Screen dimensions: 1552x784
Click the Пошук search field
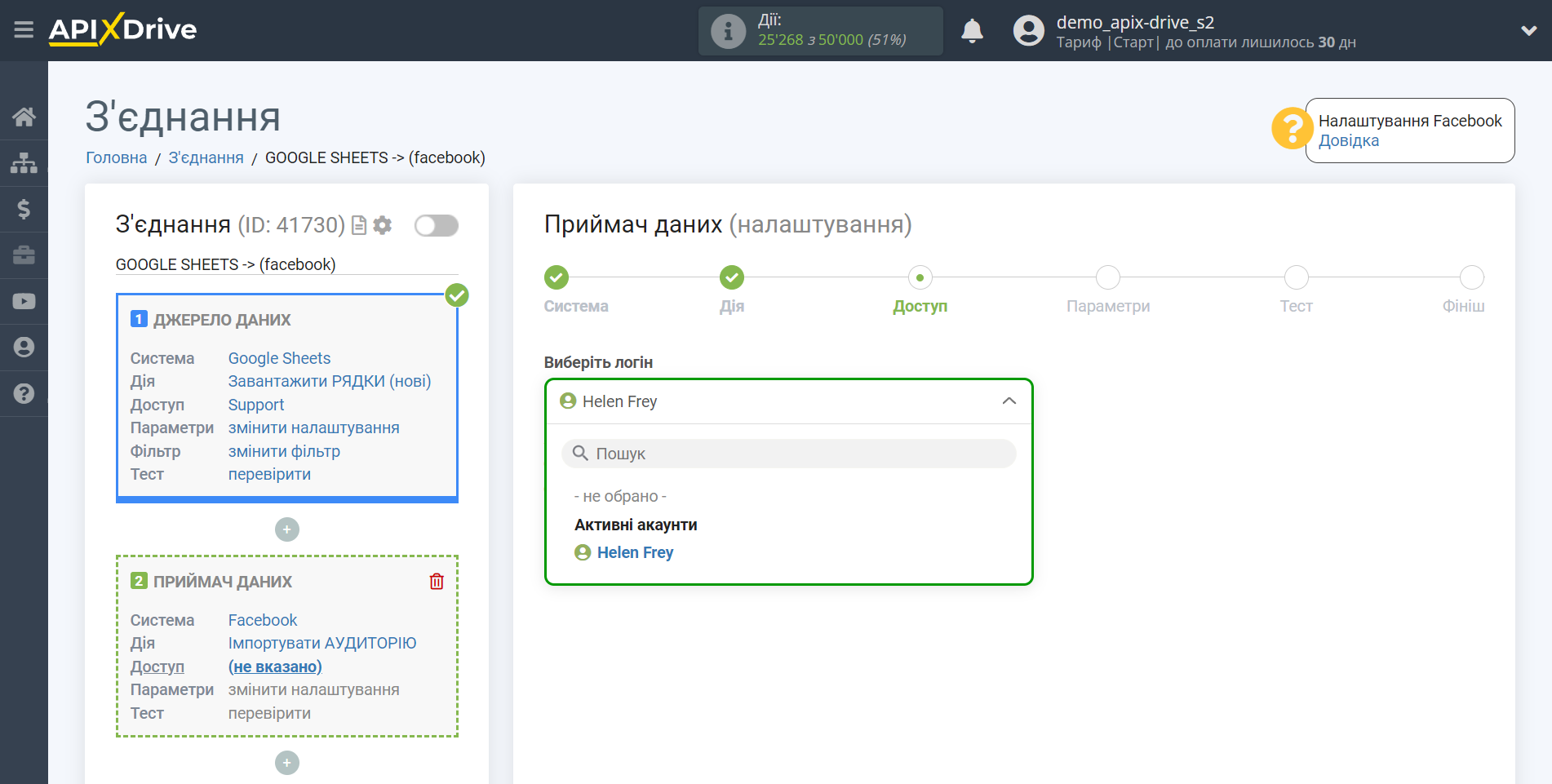point(788,454)
